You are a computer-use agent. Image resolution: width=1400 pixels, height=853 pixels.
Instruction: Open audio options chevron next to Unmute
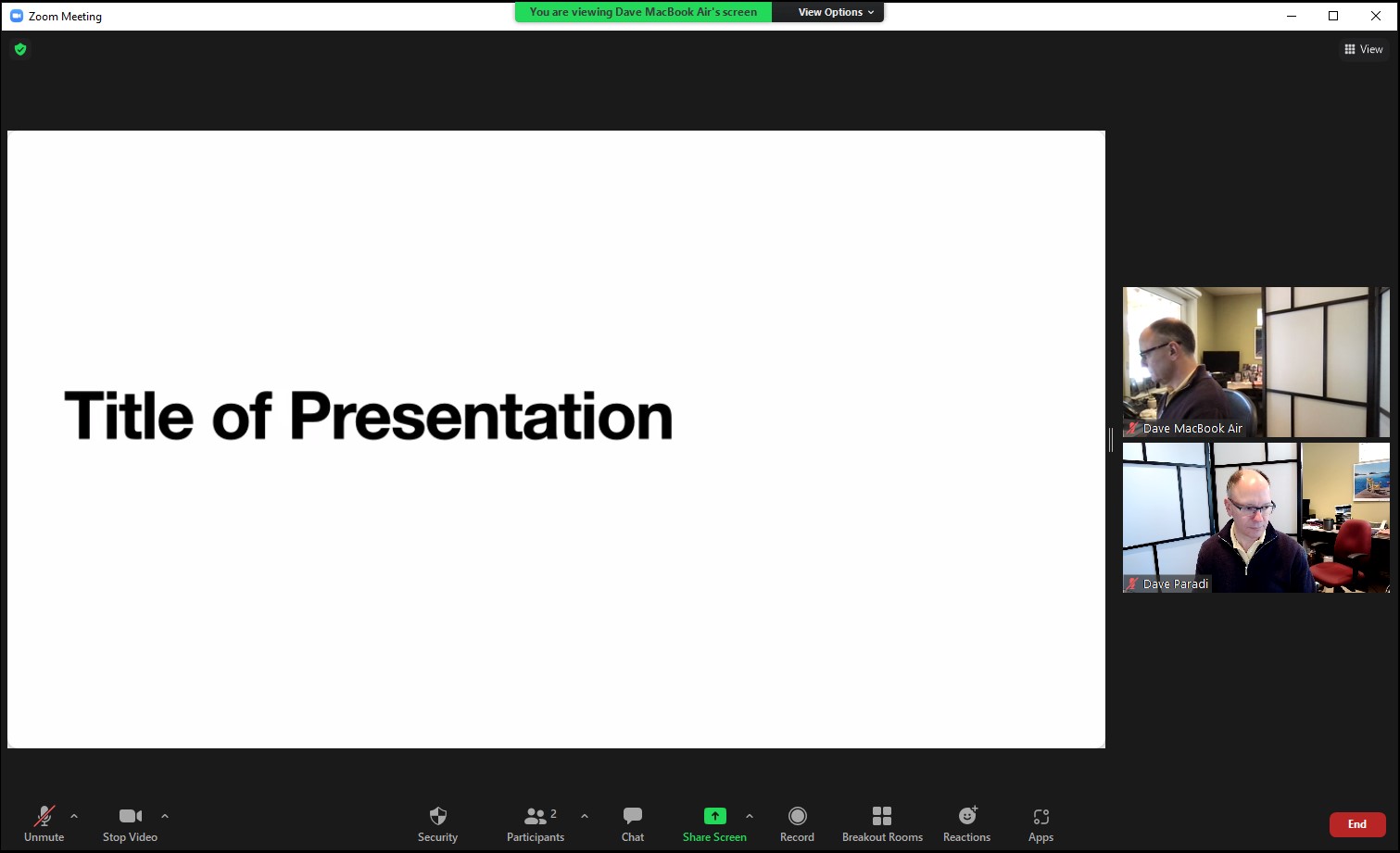[74, 816]
